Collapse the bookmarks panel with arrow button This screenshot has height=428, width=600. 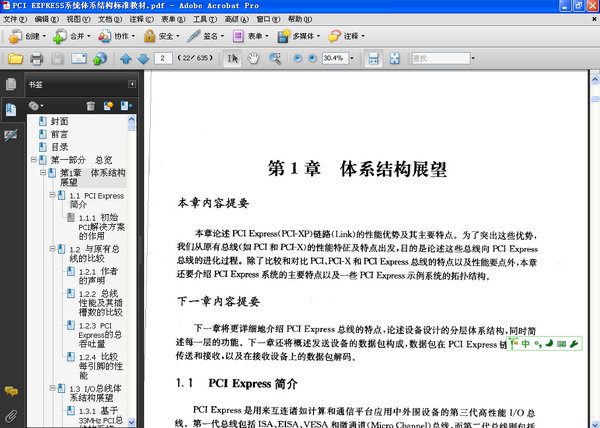click(132, 84)
